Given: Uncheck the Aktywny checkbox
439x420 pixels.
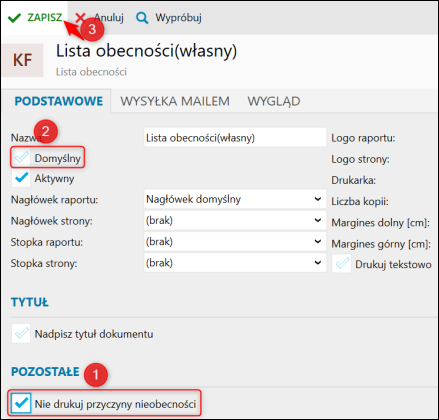Looking at the screenshot, I should [22, 178].
